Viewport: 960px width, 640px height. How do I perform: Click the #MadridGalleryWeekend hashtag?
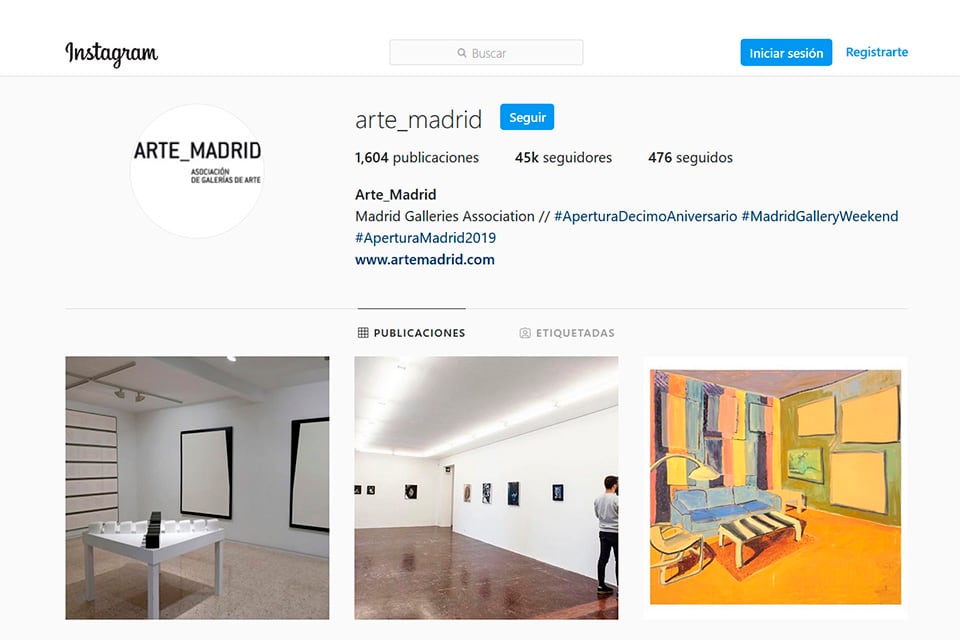point(820,216)
